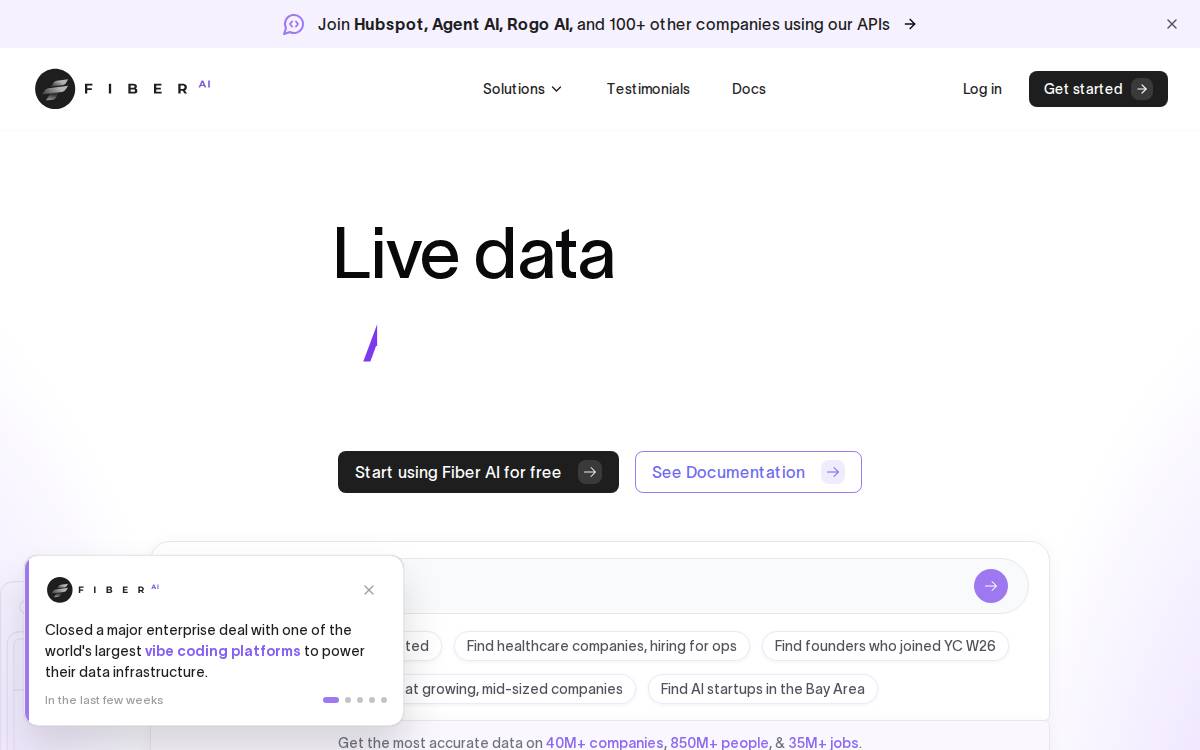Click the chat bubble icon in banner
Viewport: 1200px width, 750px height.
[293, 24]
